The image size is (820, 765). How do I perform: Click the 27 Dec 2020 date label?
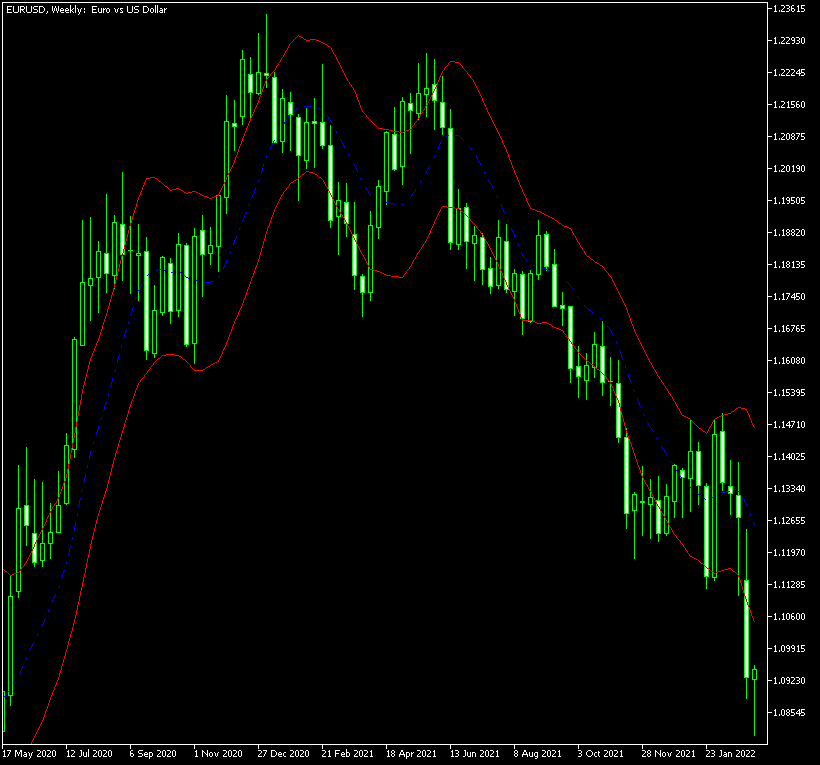284,753
